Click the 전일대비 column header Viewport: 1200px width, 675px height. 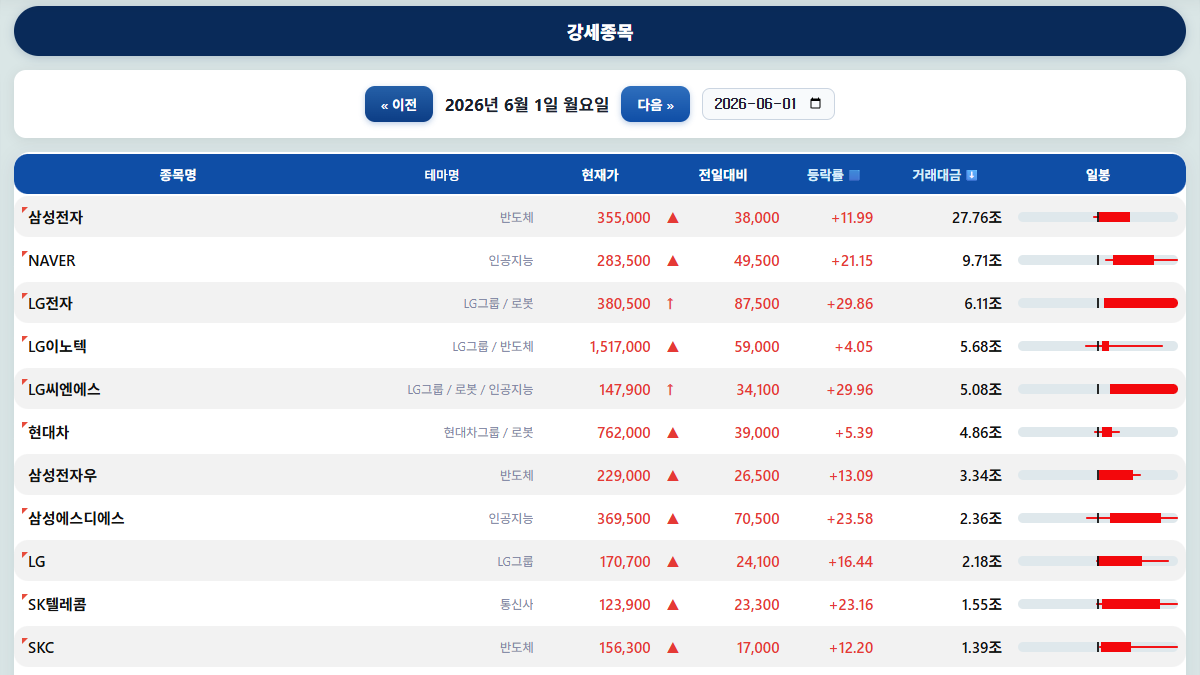723,175
